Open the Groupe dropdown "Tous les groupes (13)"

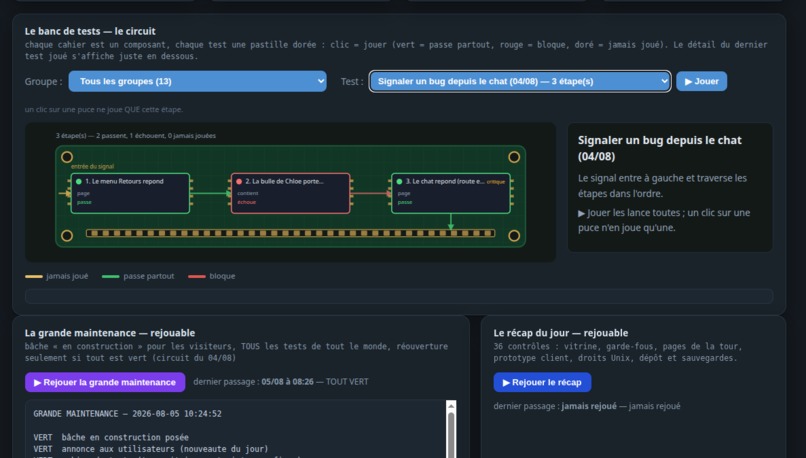click(197, 81)
